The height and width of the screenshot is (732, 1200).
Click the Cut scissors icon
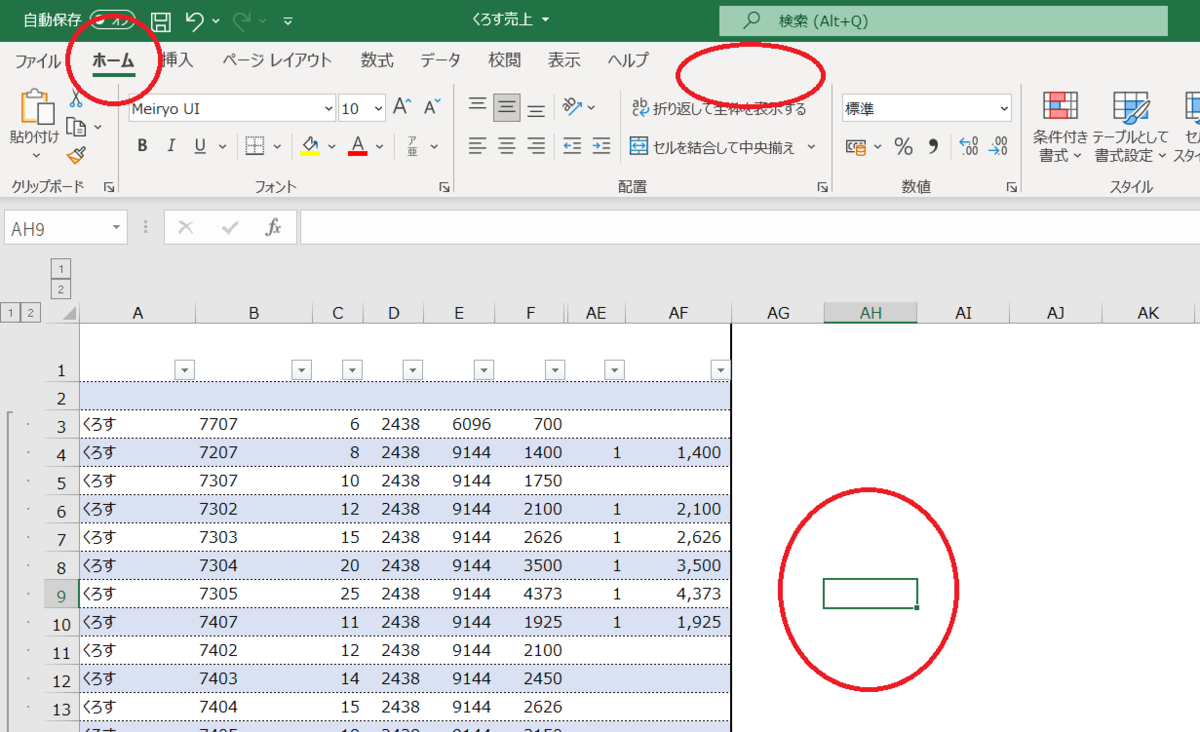click(x=76, y=100)
